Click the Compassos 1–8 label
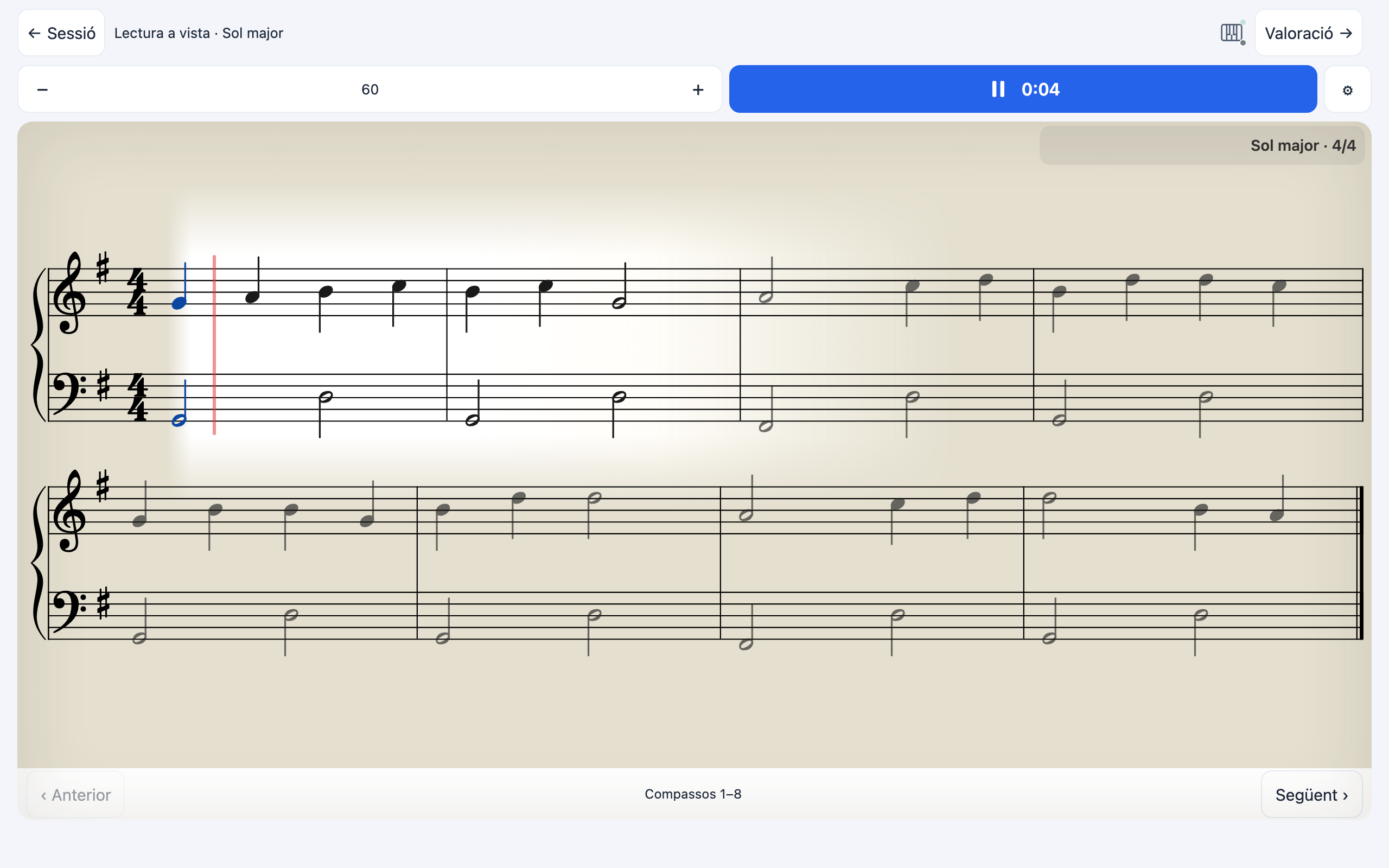The height and width of the screenshot is (868, 1389). (693, 794)
